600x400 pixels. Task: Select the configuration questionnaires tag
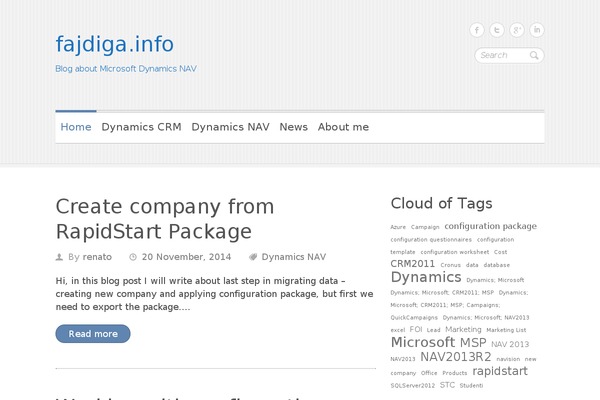pyautogui.click(x=431, y=240)
